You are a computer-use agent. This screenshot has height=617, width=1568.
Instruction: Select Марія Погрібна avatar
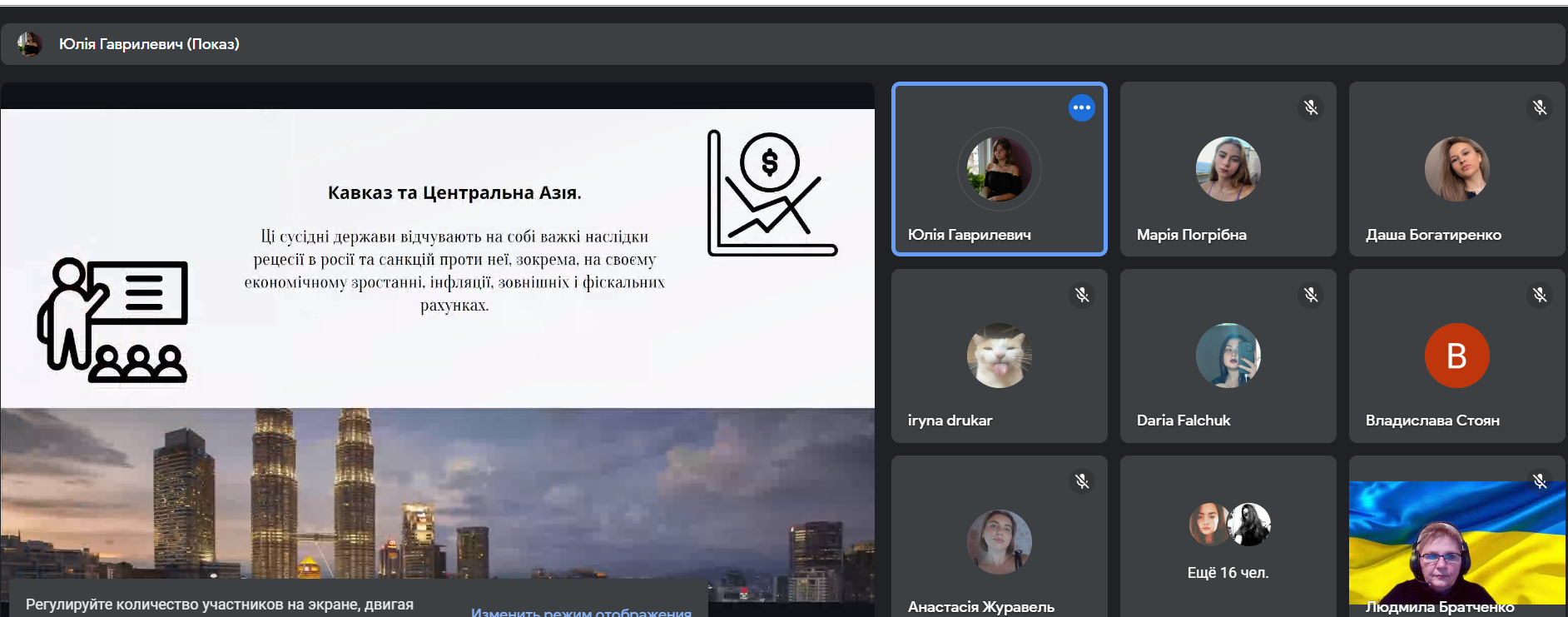(1228, 169)
